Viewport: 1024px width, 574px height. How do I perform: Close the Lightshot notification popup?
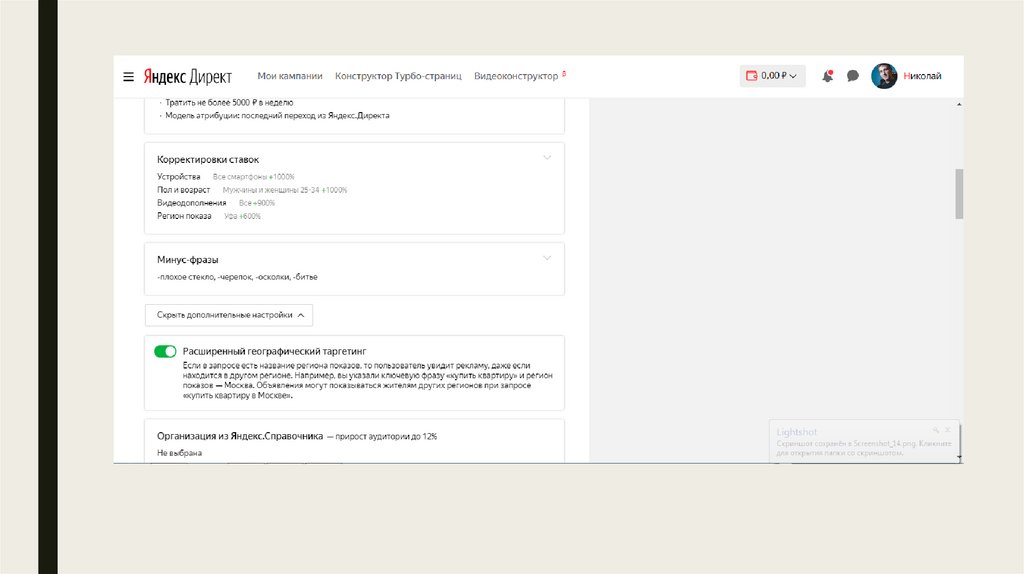click(948, 430)
